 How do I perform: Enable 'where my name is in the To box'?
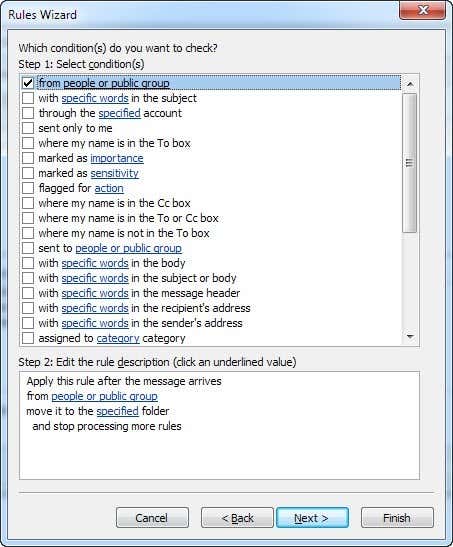[28, 143]
